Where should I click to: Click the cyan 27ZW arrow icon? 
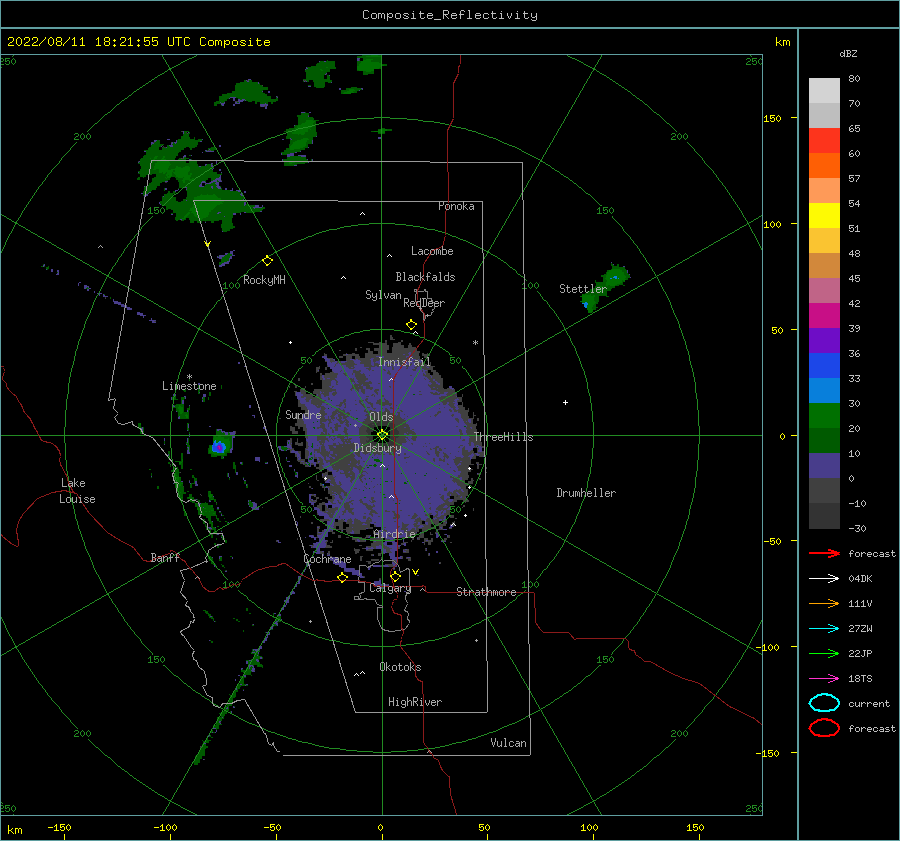tap(824, 629)
